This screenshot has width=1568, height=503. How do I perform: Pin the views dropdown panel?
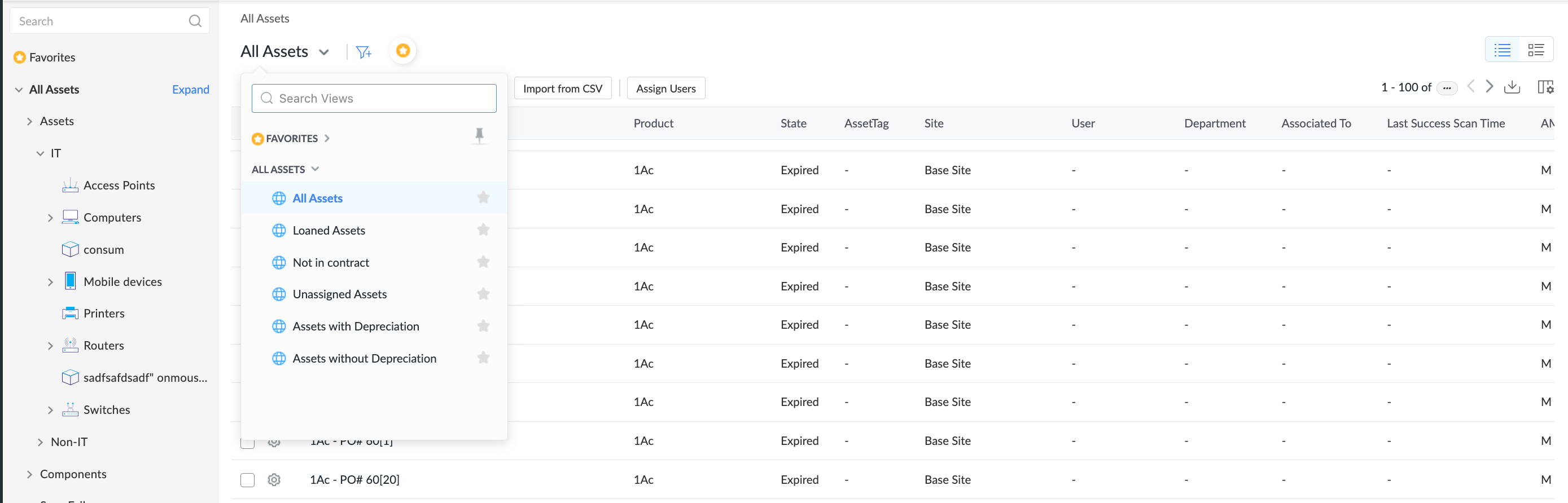tap(480, 135)
